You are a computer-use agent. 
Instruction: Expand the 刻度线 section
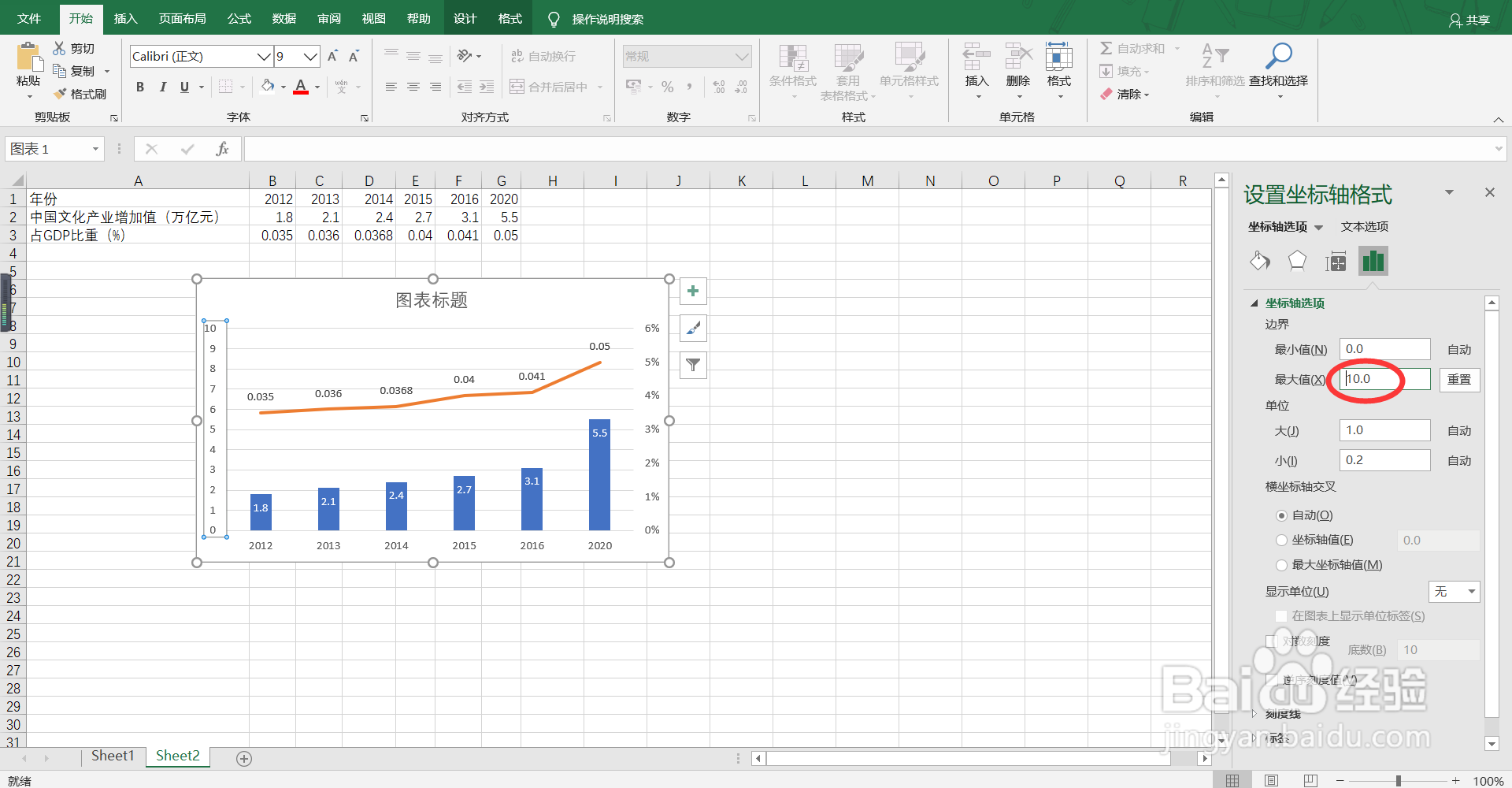tap(1254, 714)
